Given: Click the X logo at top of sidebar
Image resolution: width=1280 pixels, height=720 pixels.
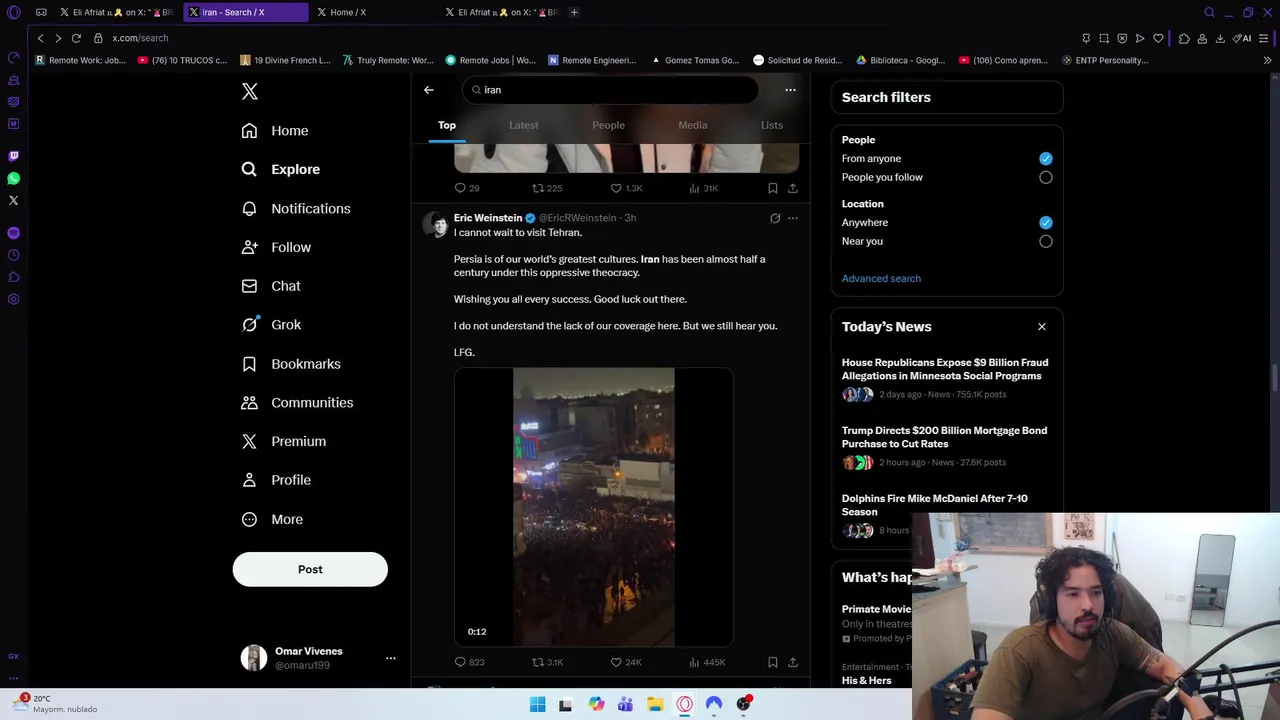Looking at the screenshot, I should pos(250,92).
